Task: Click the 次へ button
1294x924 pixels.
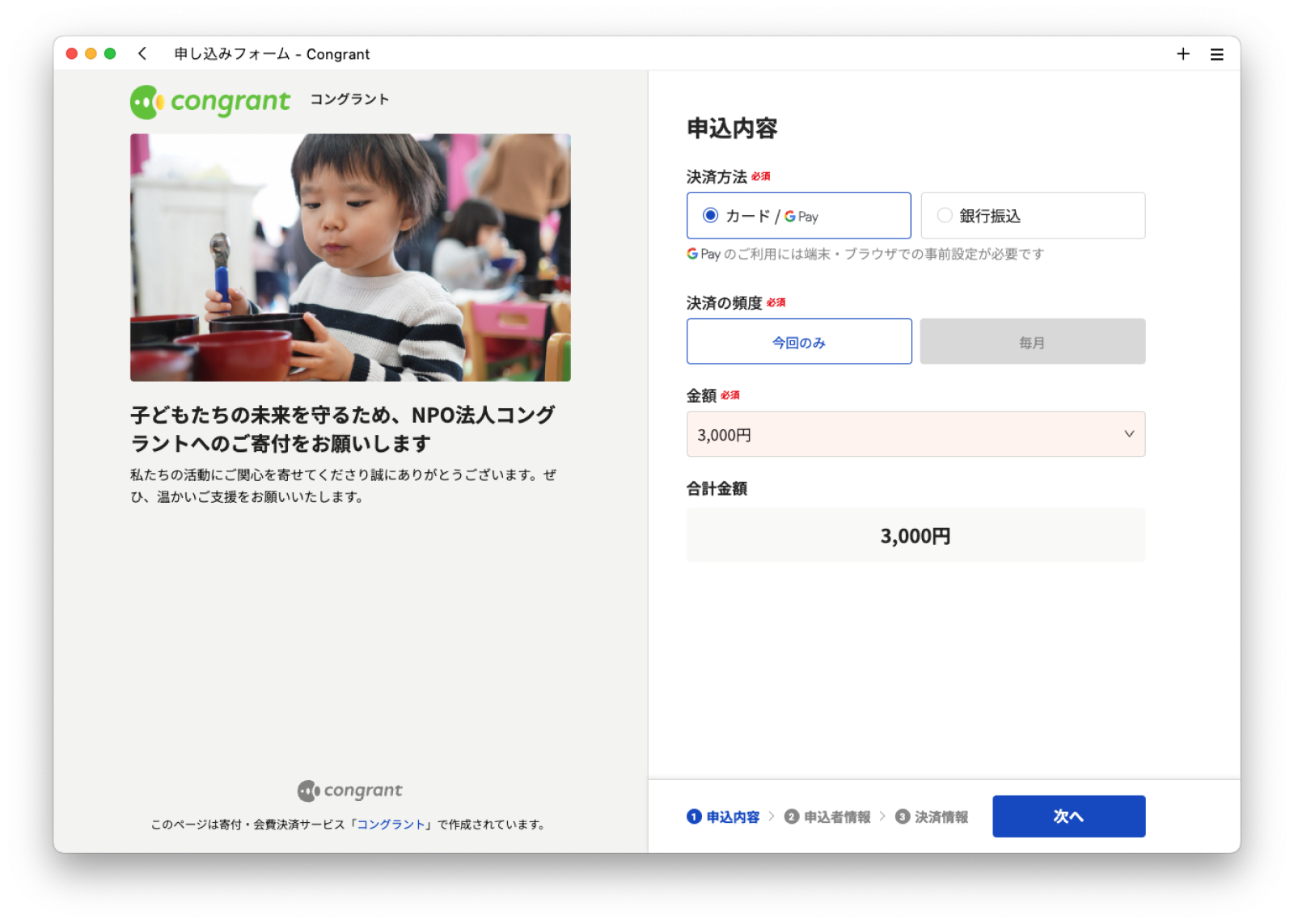Action: coord(1068,816)
